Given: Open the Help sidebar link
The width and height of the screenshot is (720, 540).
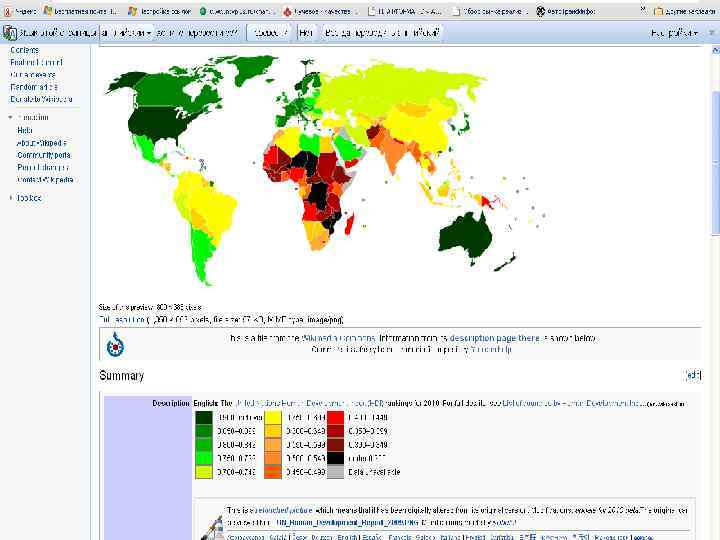Looking at the screenshot, I should 24,130.
